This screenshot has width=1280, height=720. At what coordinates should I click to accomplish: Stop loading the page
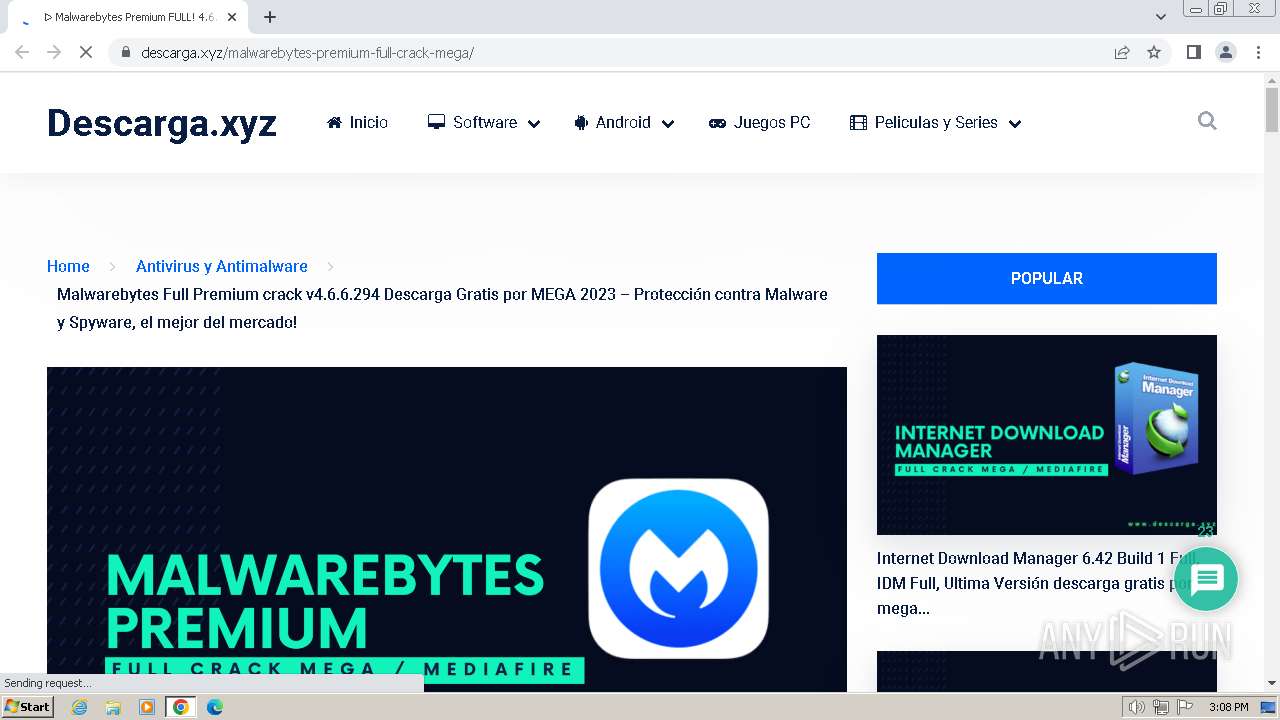point(86,52)
